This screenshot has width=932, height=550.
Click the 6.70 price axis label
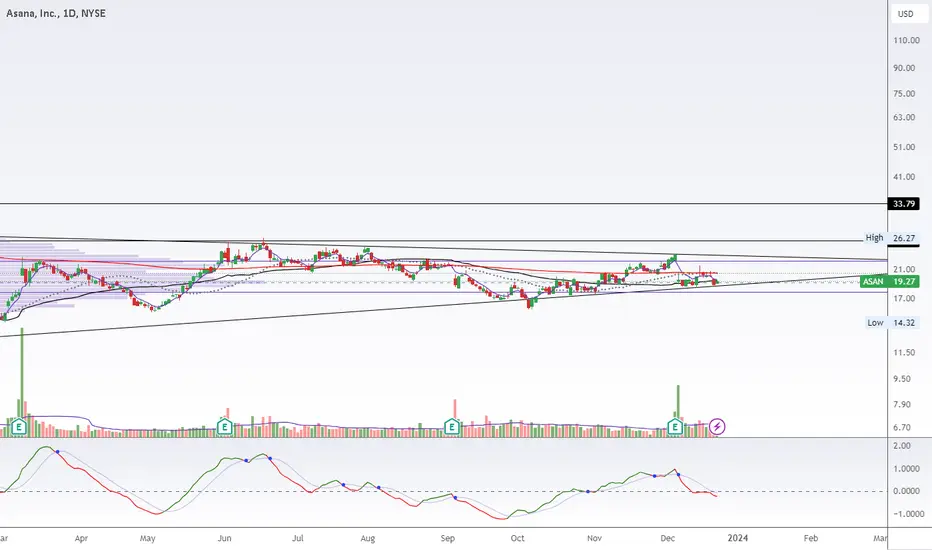(x=902, y=427)
